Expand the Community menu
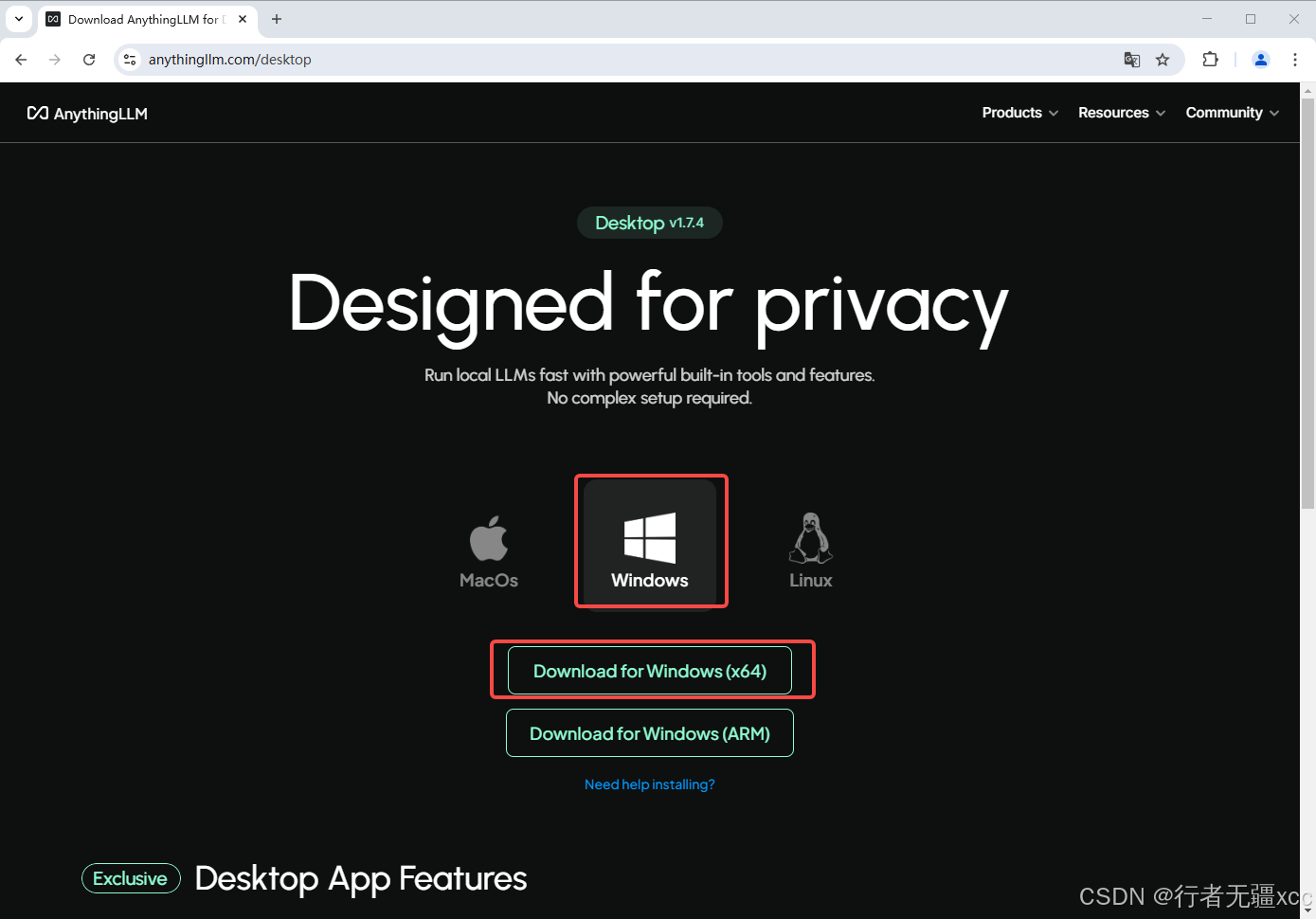1316x919 pixels. pos(1233,113)
